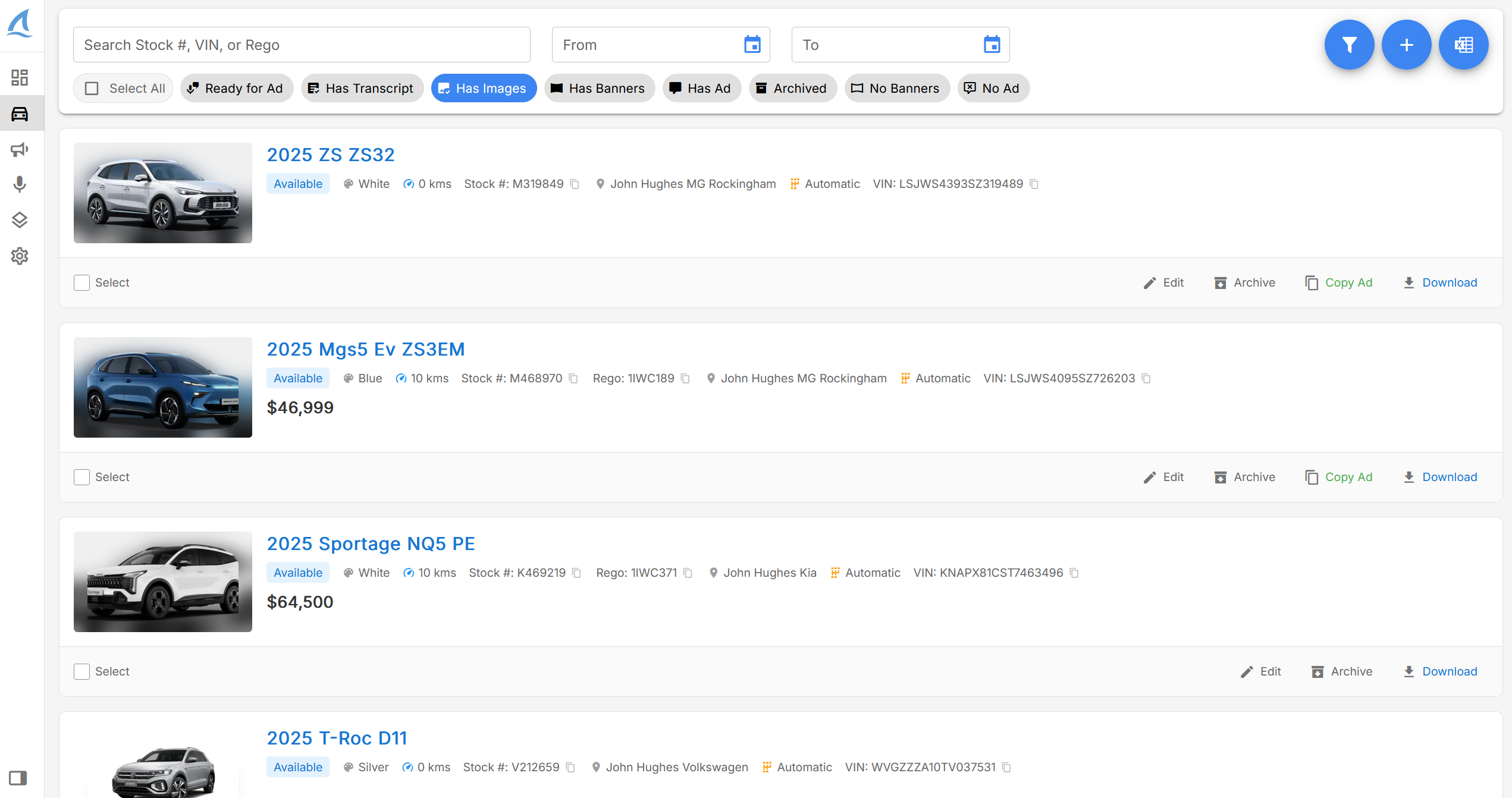This screenshot has width=1512, height=798.
Task: Open the 2025 T-Roc D11 listing
Action: pyautogui.click(x=336, y=737)
